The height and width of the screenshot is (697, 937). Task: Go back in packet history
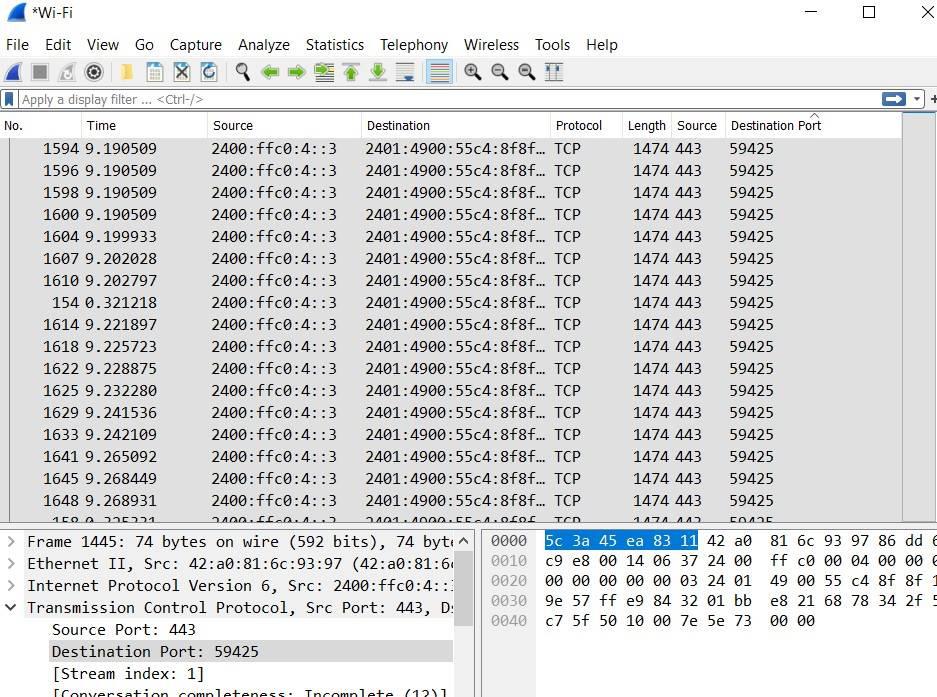pyautogui.click(x=270, y=72)
